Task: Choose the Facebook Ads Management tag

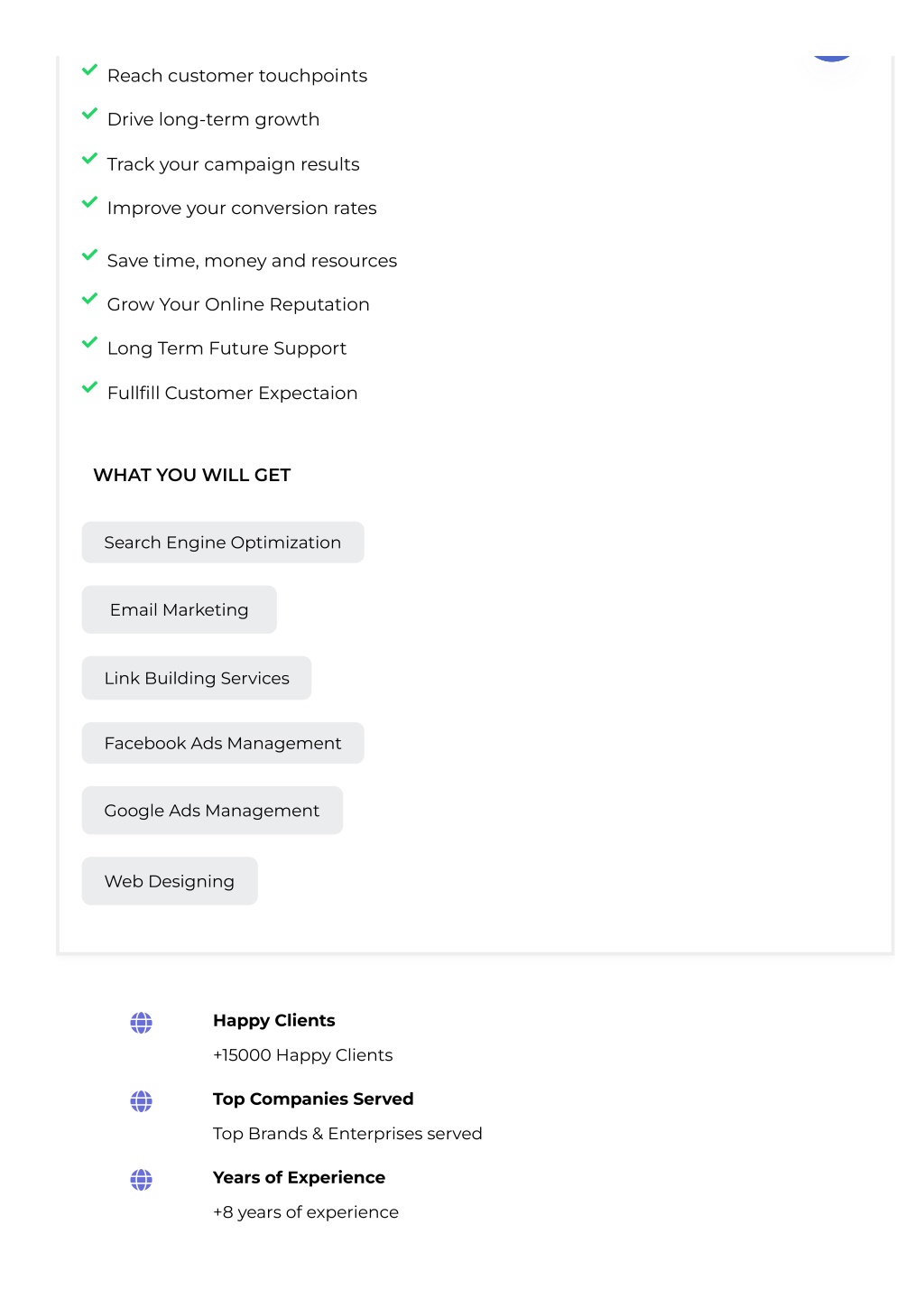Action: click(223, 743)
